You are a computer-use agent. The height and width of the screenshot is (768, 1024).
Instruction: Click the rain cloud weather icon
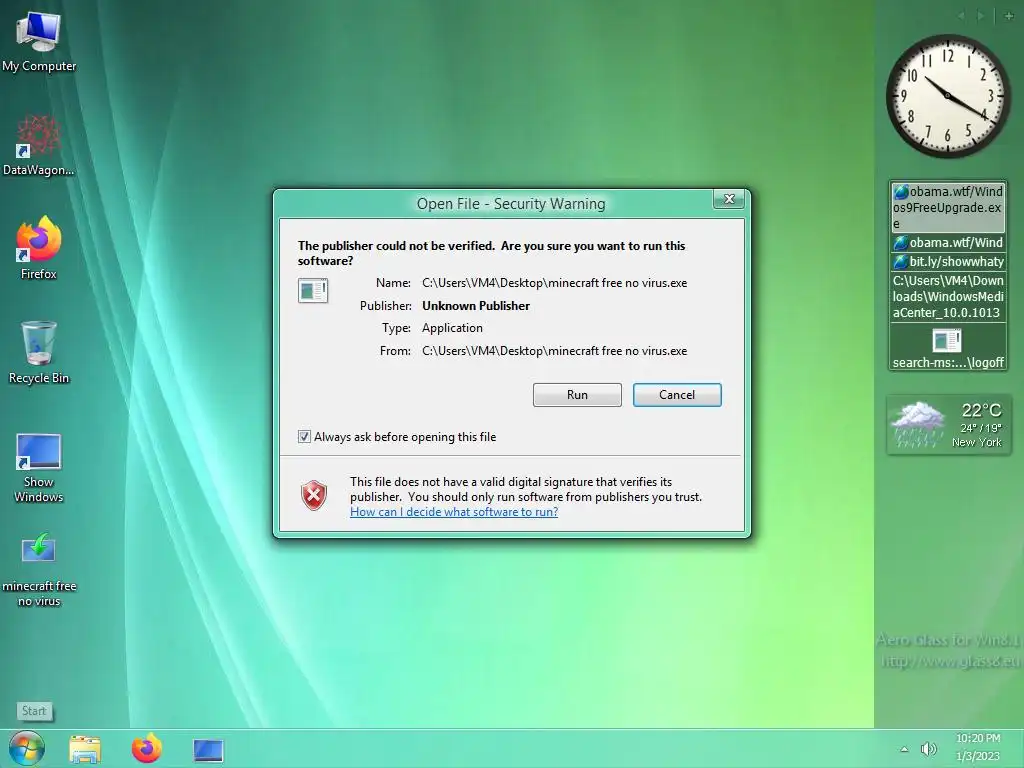click(x=918, y=424)
